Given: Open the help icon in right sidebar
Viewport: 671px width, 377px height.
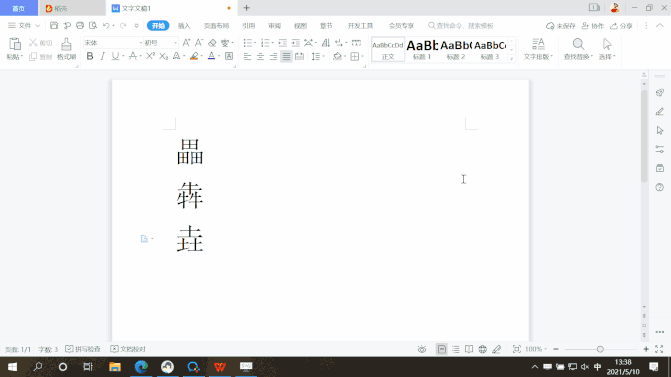Looking at the screenshot, I should pyautogui.click(x=659, y=187).
